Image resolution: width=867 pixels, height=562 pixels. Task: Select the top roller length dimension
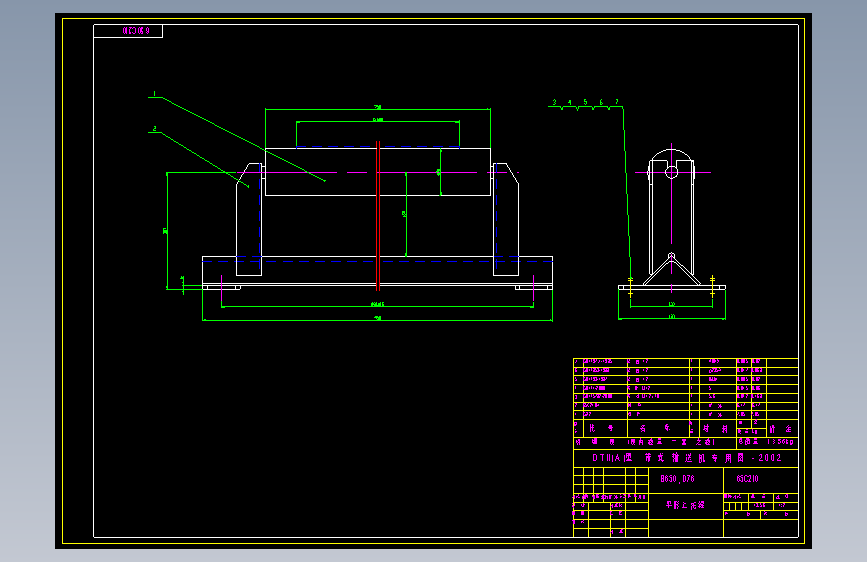[378, 108]
